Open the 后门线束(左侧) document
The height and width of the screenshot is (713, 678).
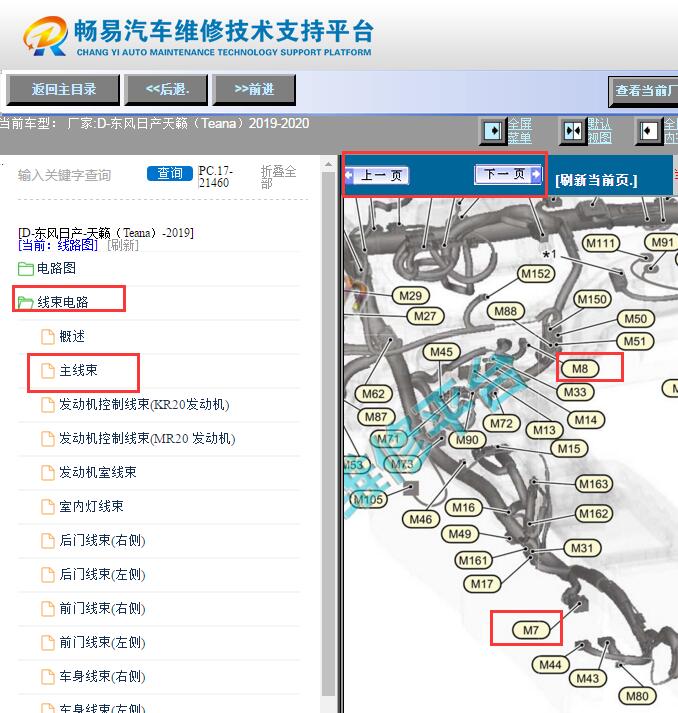(102, 574)
